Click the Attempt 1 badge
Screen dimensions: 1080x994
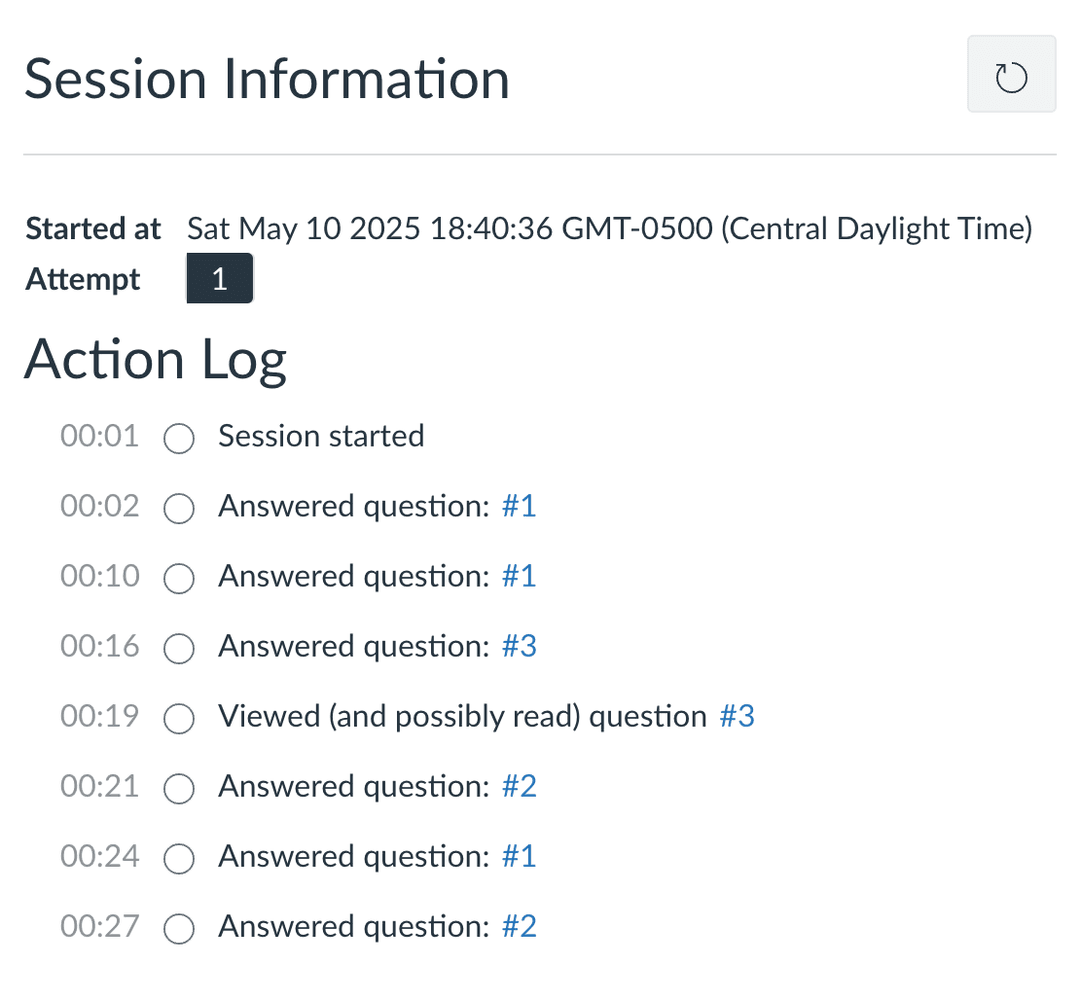[x=219, y=279]
